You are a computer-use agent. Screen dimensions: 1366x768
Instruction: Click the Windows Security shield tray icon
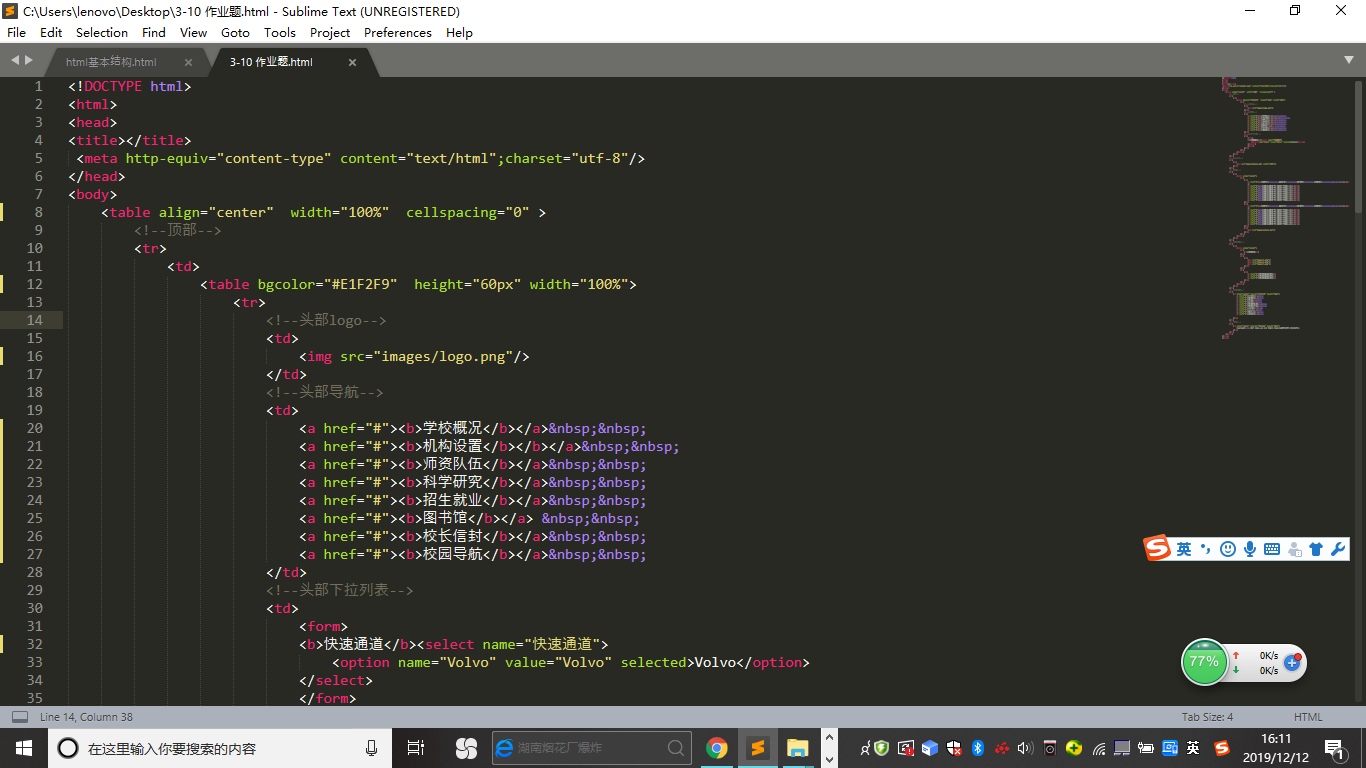955,748
